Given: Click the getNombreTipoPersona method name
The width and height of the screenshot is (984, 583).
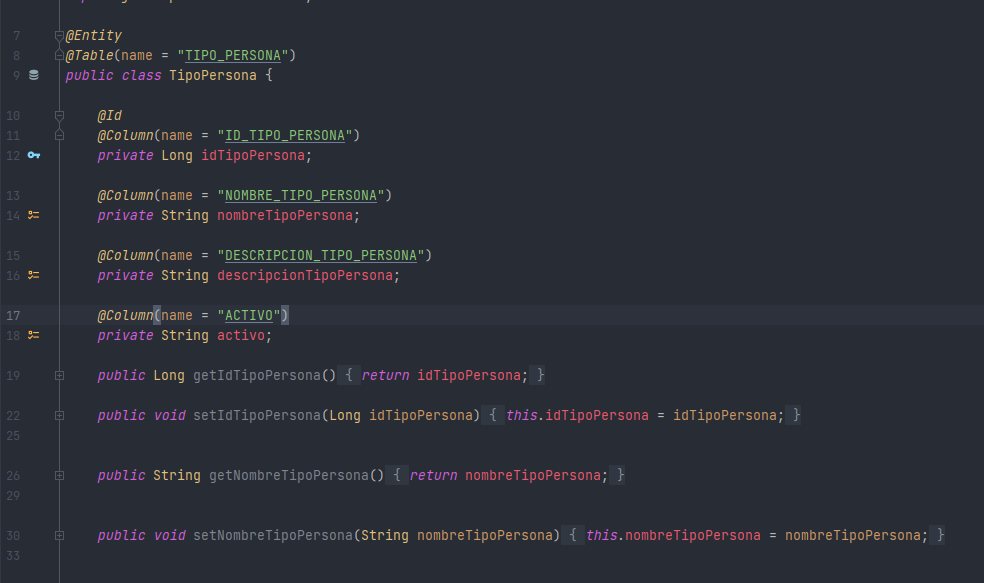Looking at the screenshot, I should point(289,476).
